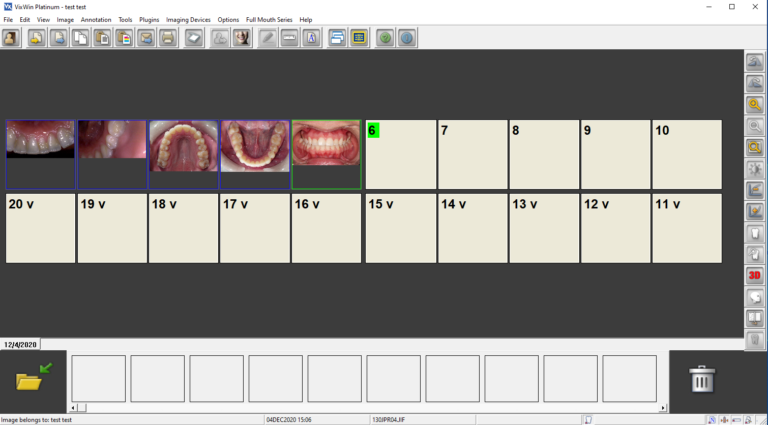Click the save image icon with blue arrow
This screenshot has height=425, width=768.
point(59,38)
